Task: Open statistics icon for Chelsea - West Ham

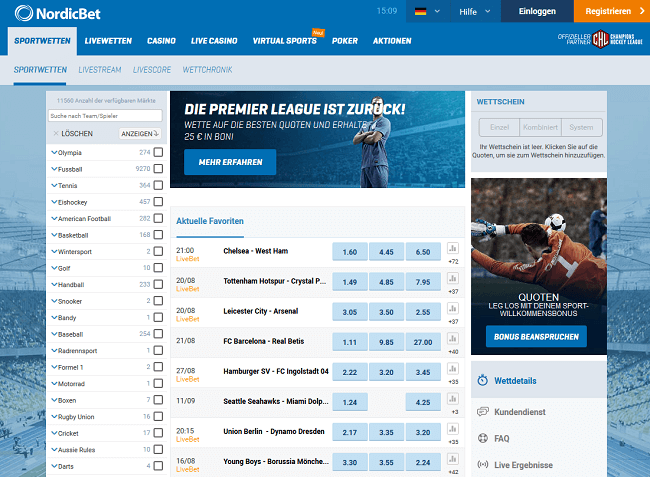Action: click(453, 248)
